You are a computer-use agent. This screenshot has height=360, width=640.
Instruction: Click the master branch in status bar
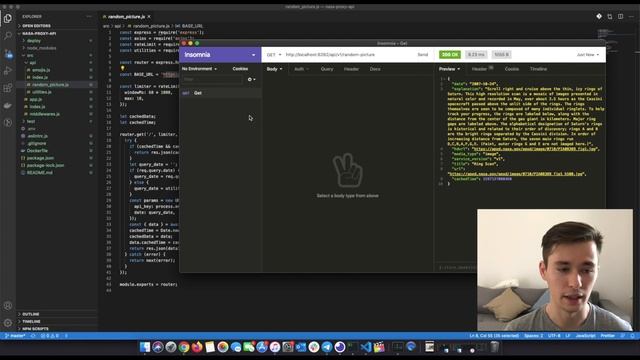pos(15,336)
